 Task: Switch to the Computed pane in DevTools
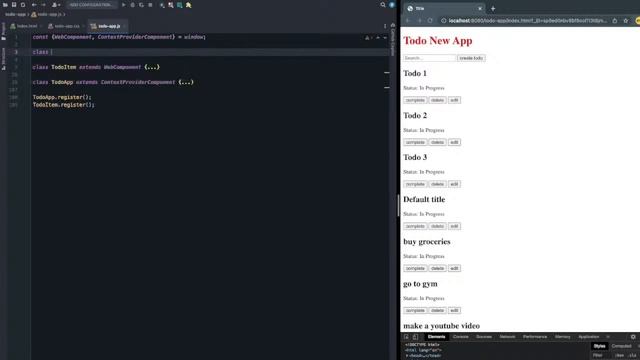621,346
